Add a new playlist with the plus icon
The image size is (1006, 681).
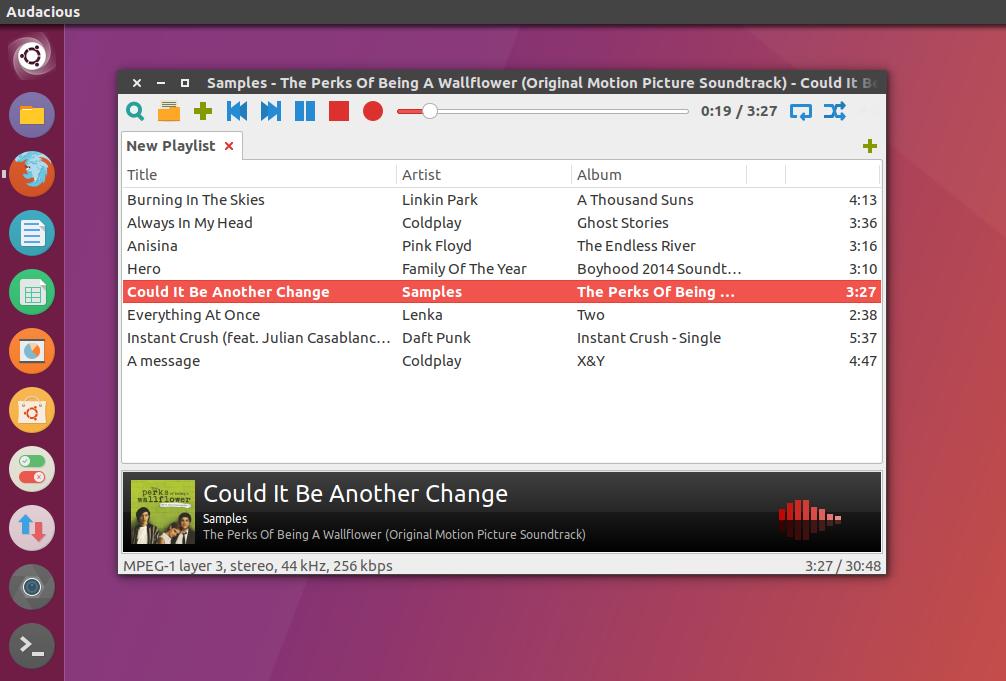pos(870,146)
